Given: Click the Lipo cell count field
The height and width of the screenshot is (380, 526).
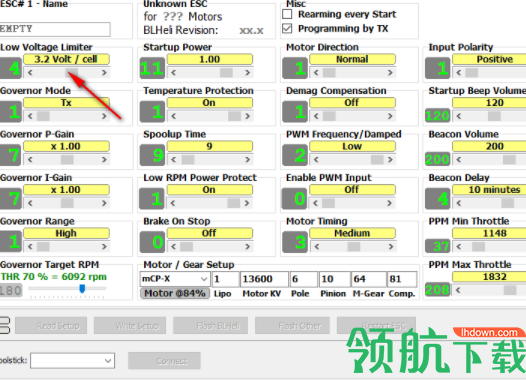Looking at the screenshot, I should [225, 279].
